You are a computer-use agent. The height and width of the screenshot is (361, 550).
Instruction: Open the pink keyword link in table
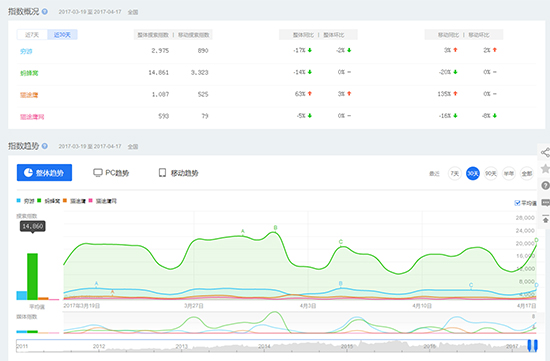[x=32, y=116]
